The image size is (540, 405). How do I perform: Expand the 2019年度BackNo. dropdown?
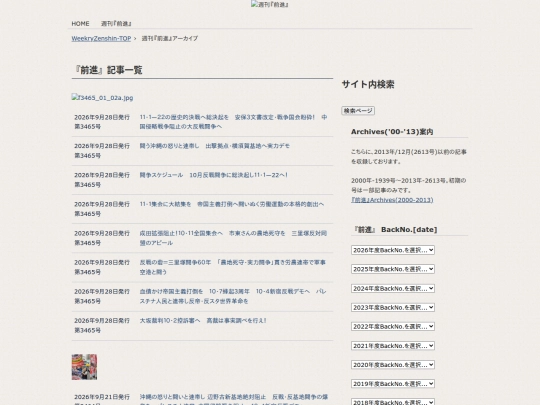[393, 384]
